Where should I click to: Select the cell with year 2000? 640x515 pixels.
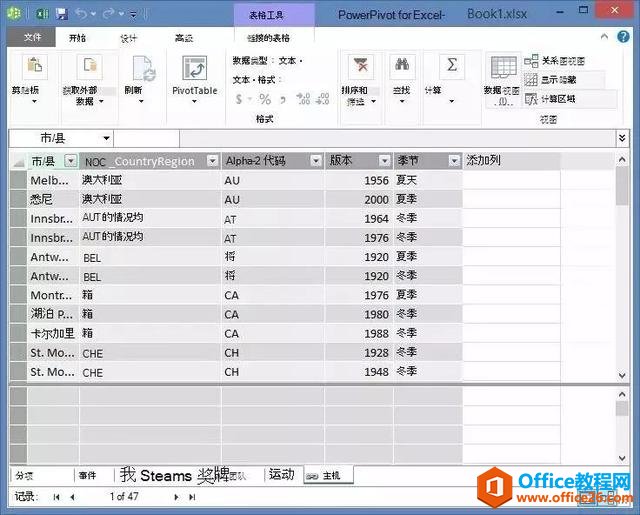359,200
